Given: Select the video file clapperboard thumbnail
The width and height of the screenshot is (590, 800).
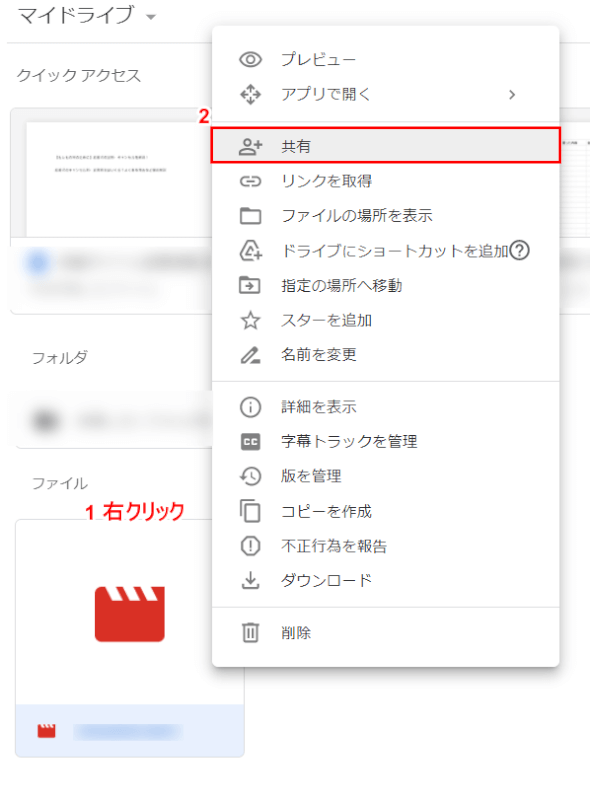Looking at the screenshot, I should pyautogui.click(x=130, y=614).
